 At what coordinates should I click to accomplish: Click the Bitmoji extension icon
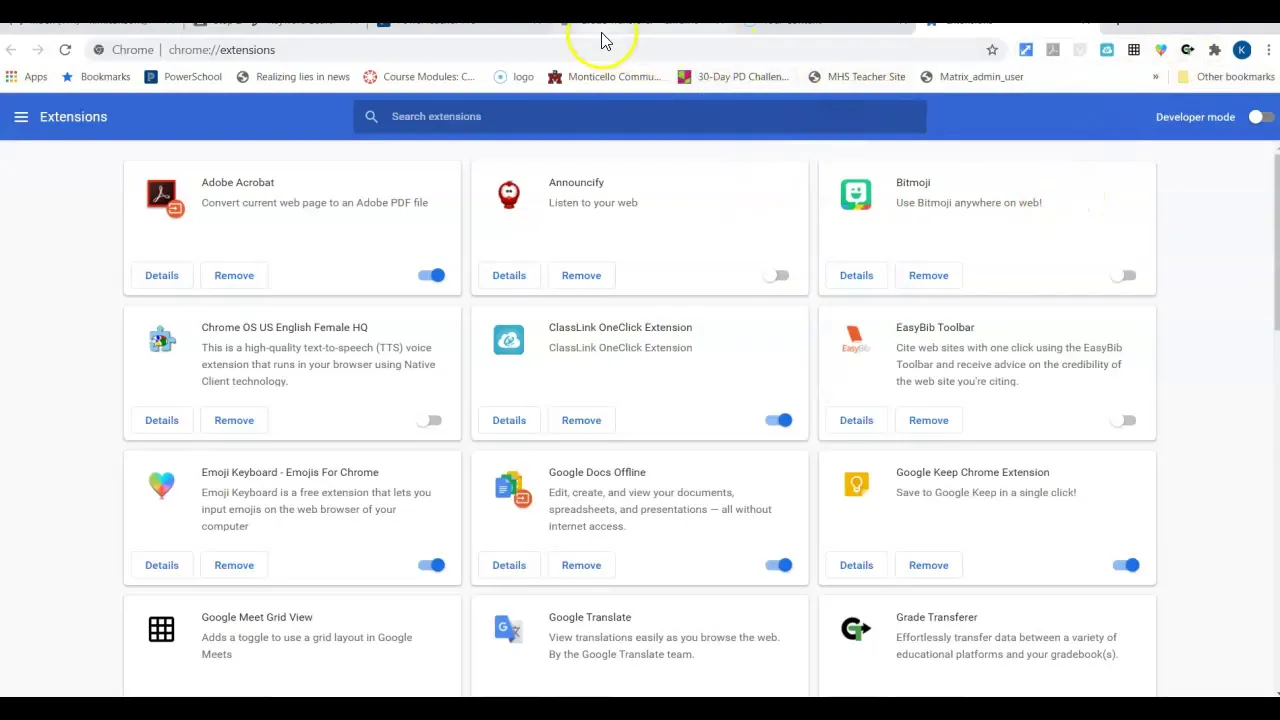[856, 195]
